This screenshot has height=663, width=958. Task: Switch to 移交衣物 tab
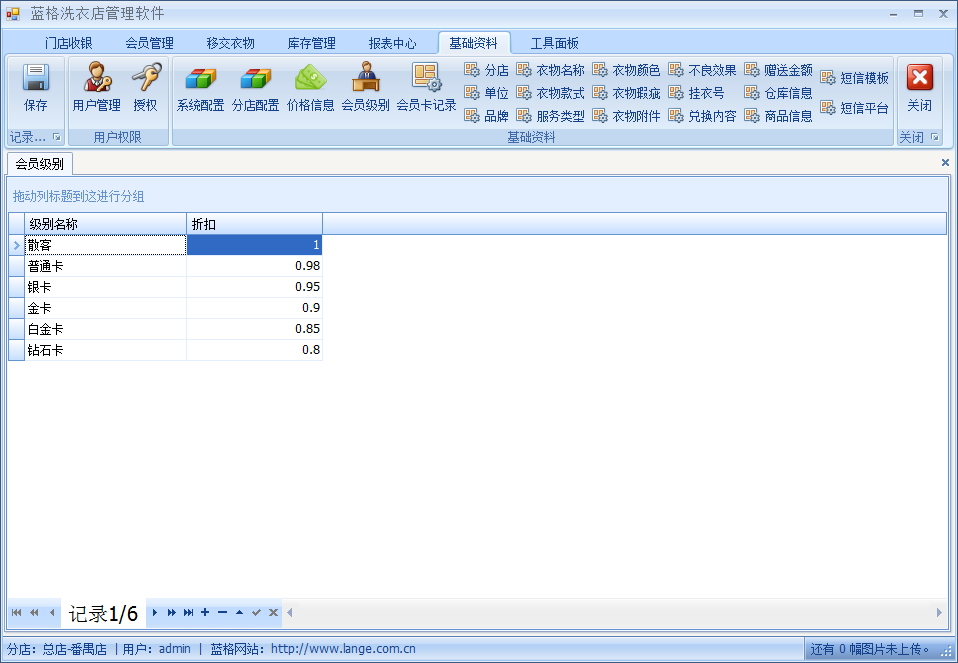click(x=230, y=43)
